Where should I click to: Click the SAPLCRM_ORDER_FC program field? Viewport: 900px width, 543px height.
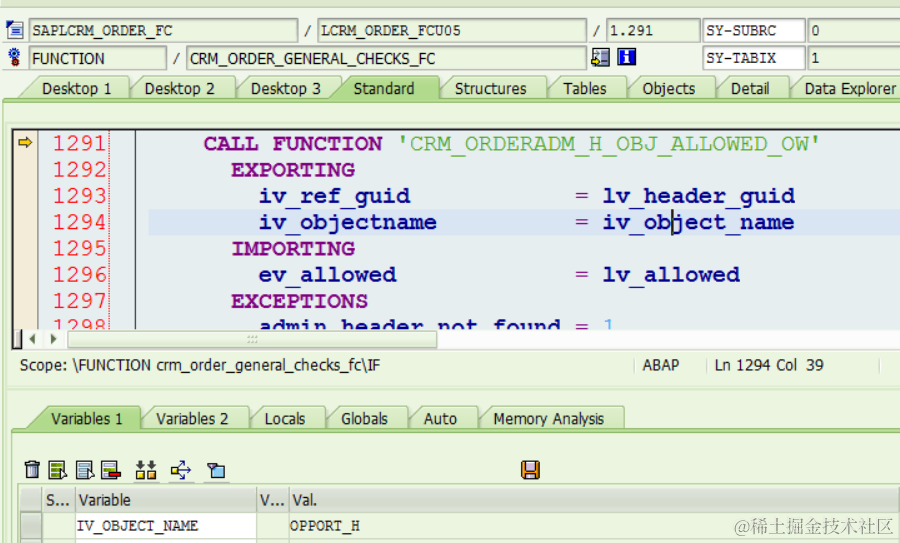[x=163, y=30]
